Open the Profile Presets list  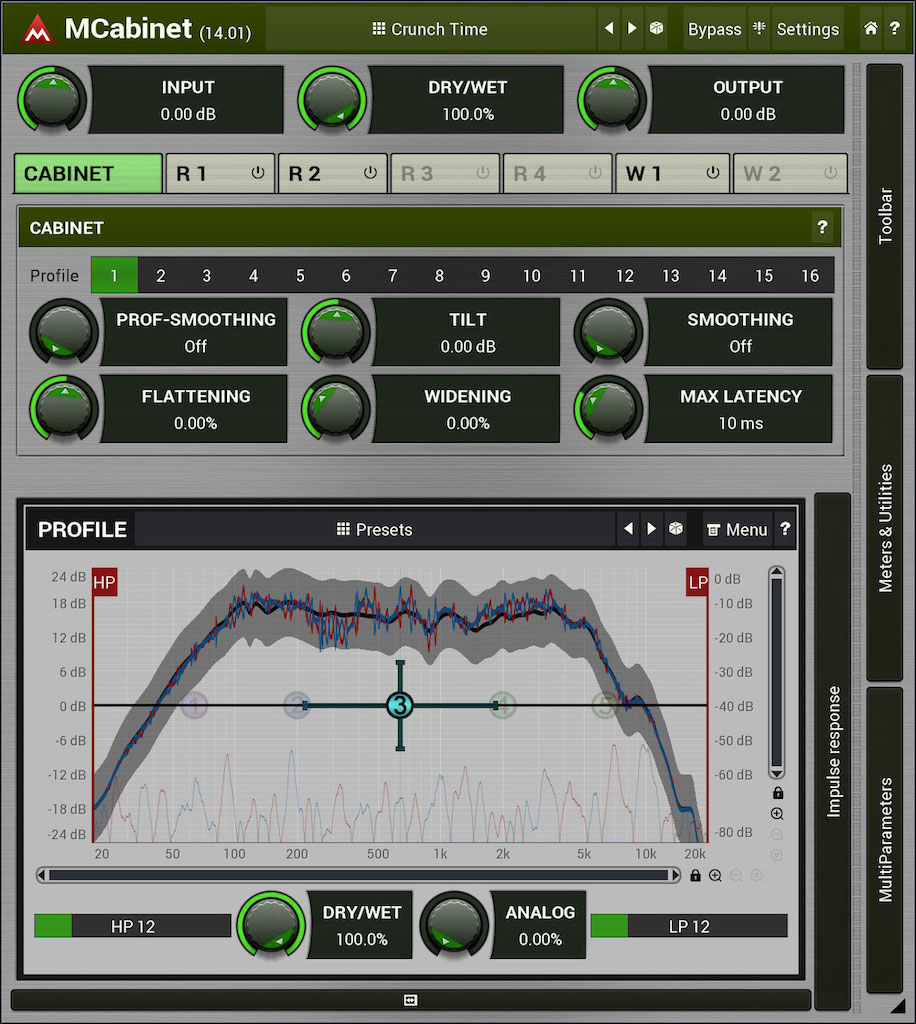pyautogui.click(x=375, y=529)
